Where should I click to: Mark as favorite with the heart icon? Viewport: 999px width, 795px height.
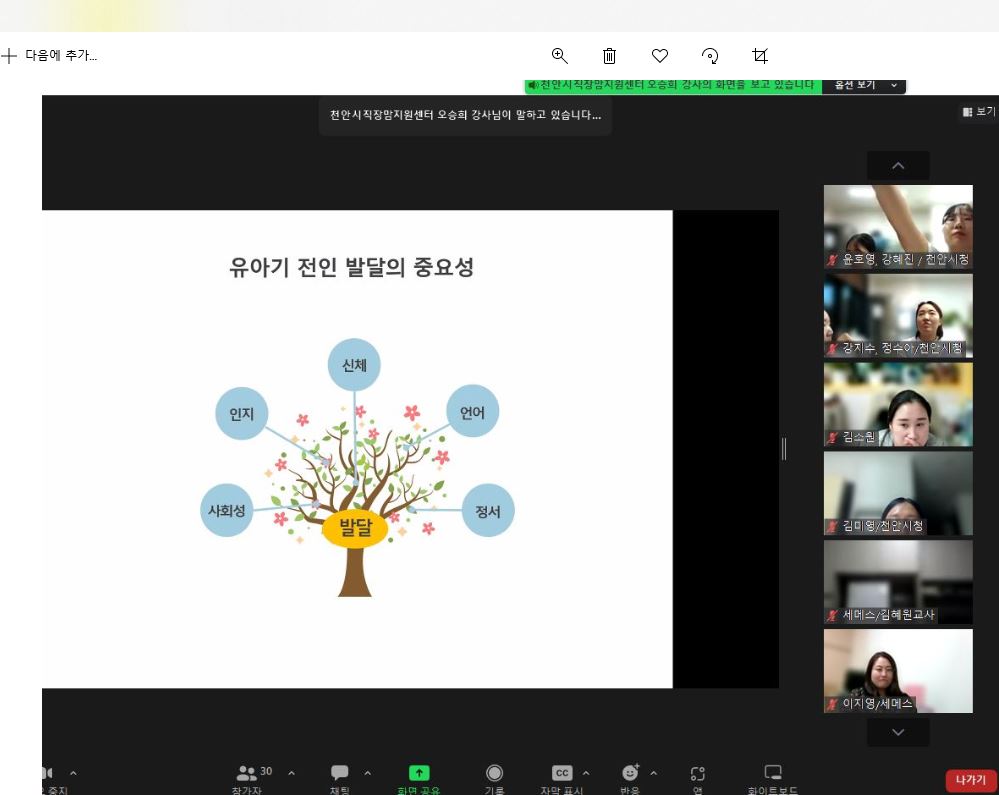pos(660,56)
